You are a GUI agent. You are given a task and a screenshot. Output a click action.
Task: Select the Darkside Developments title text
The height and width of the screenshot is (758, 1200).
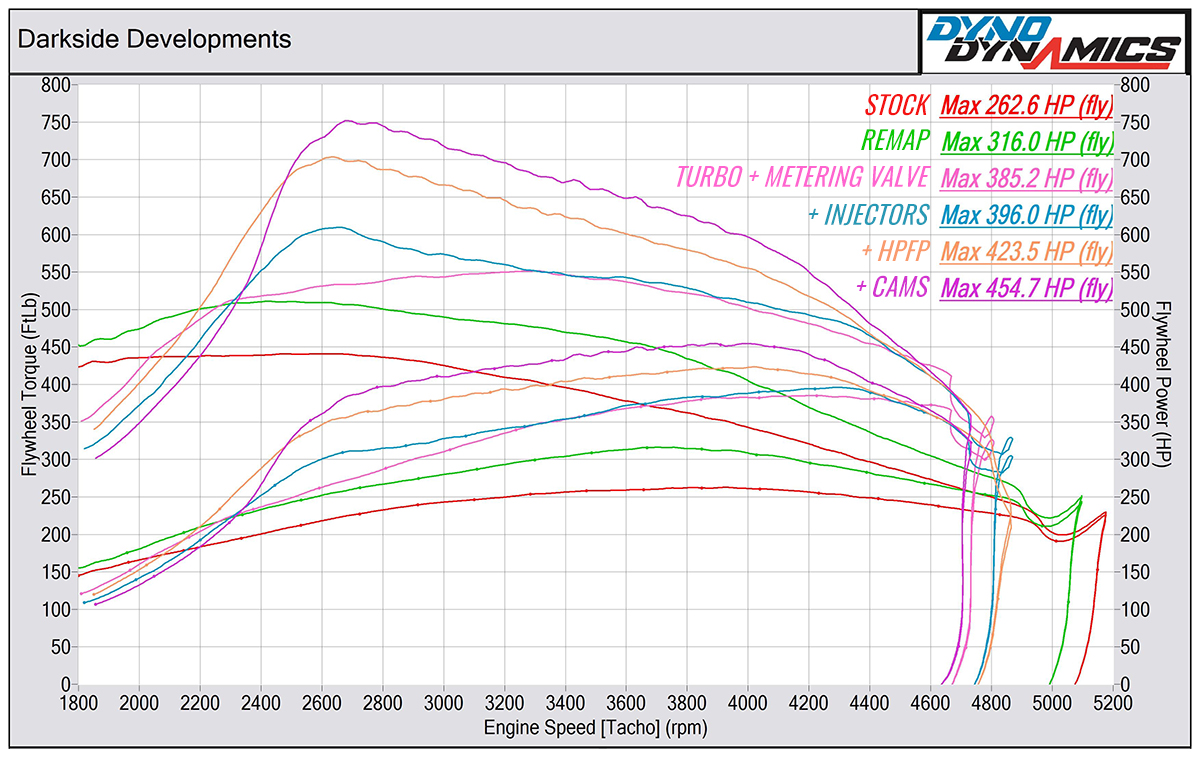click(155, 40)
